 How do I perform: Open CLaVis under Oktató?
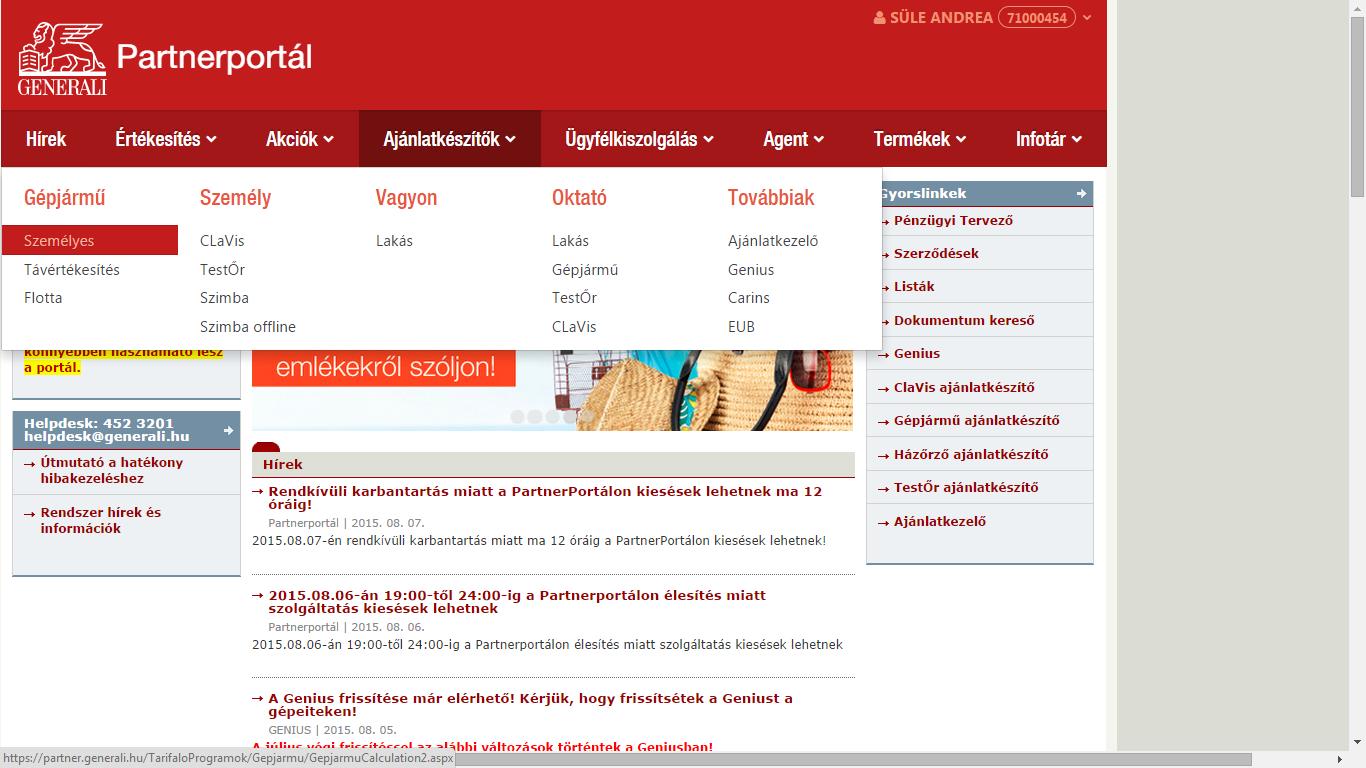(574, 327)
